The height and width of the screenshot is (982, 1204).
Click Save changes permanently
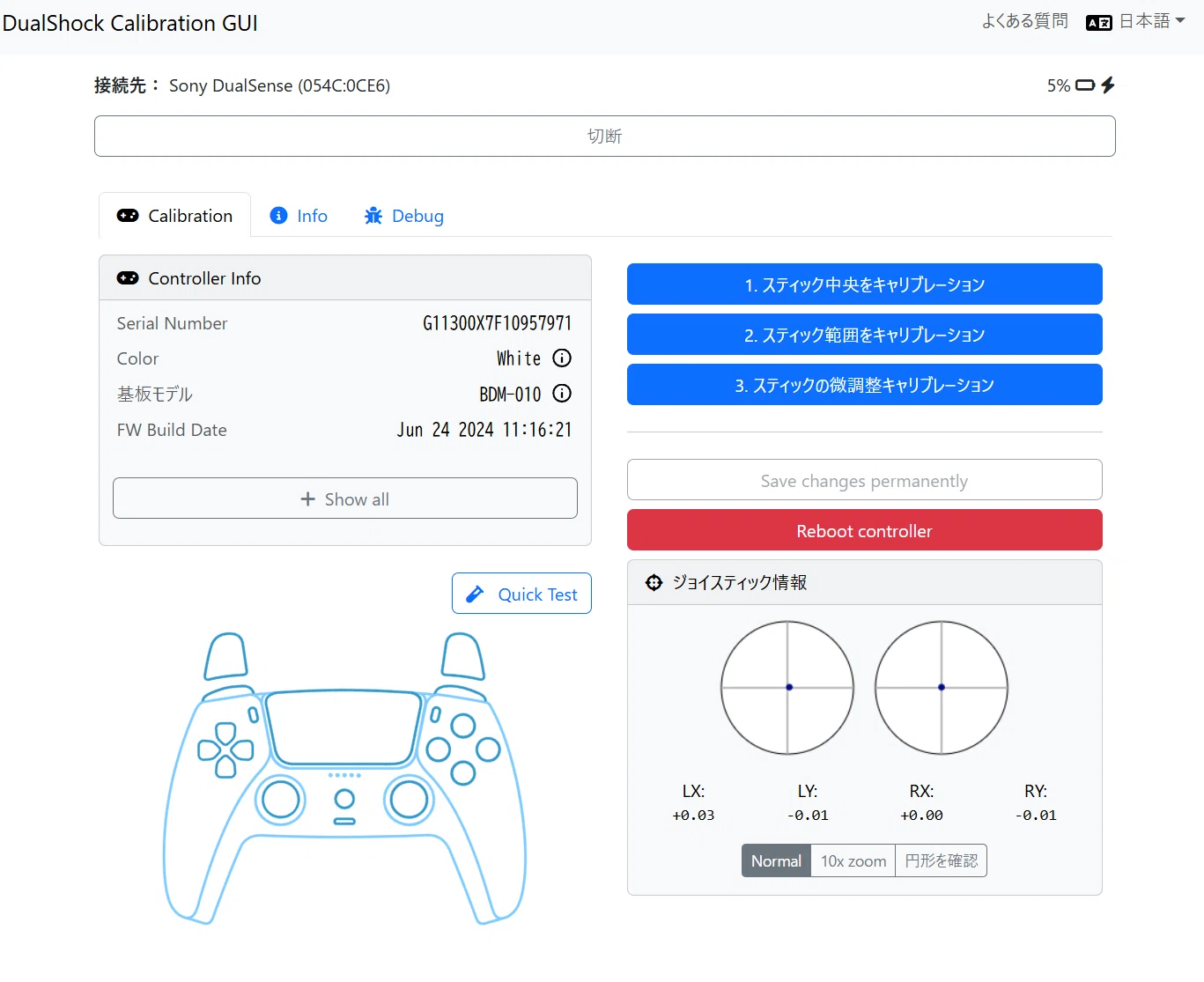coord(865,480)
